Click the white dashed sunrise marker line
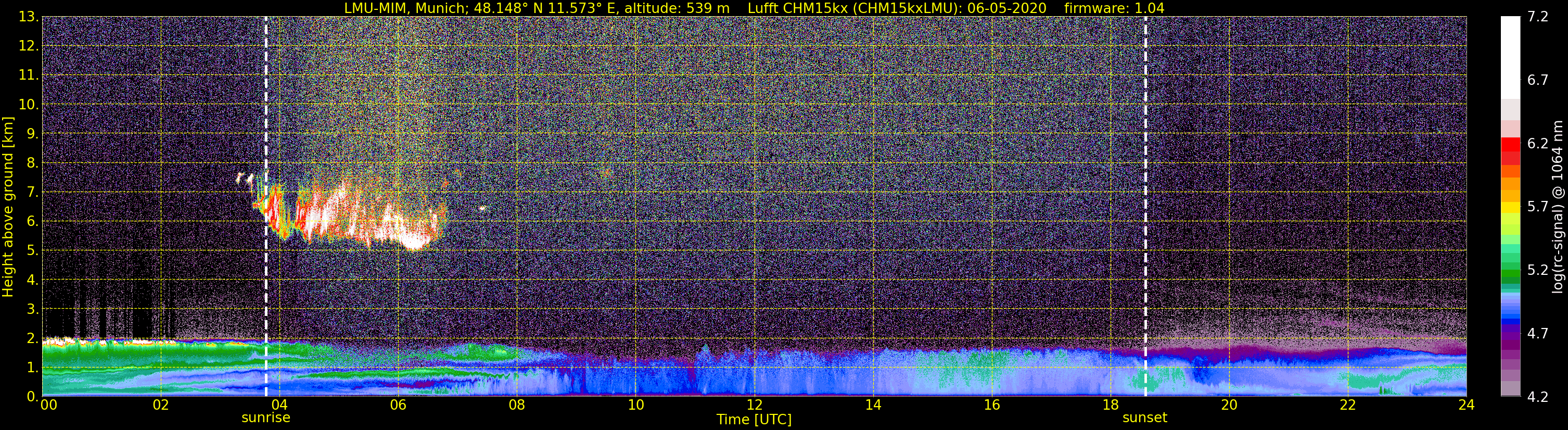This screenshot has width=1568, height=430. pyautogui.click(x=266, y=206)
